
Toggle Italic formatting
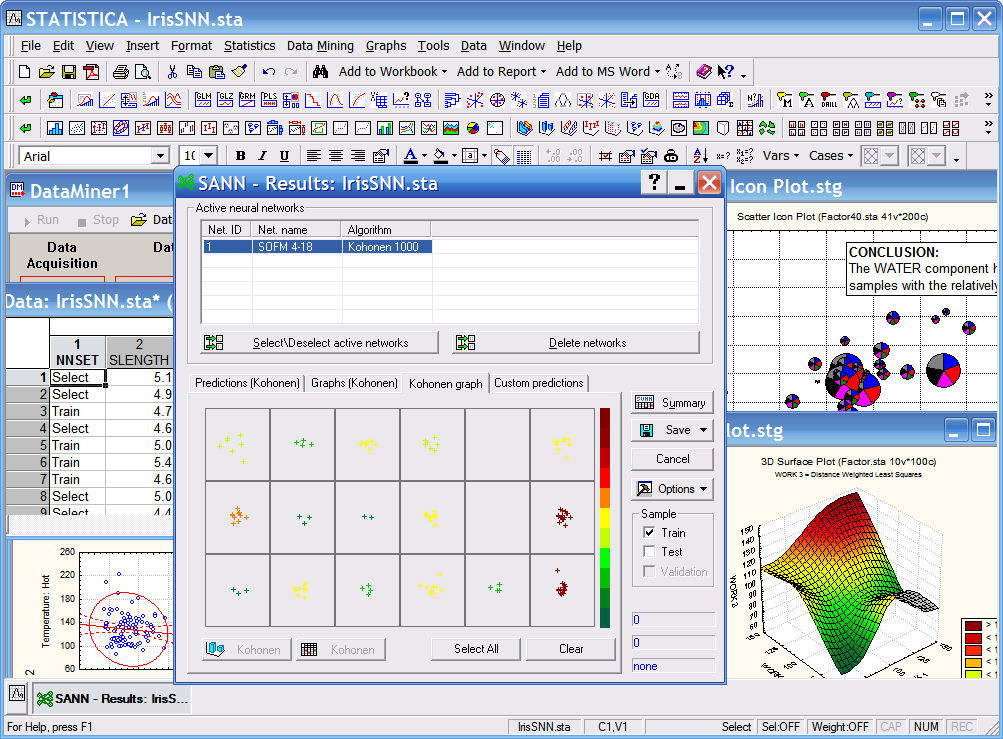[x=262, y=155]
